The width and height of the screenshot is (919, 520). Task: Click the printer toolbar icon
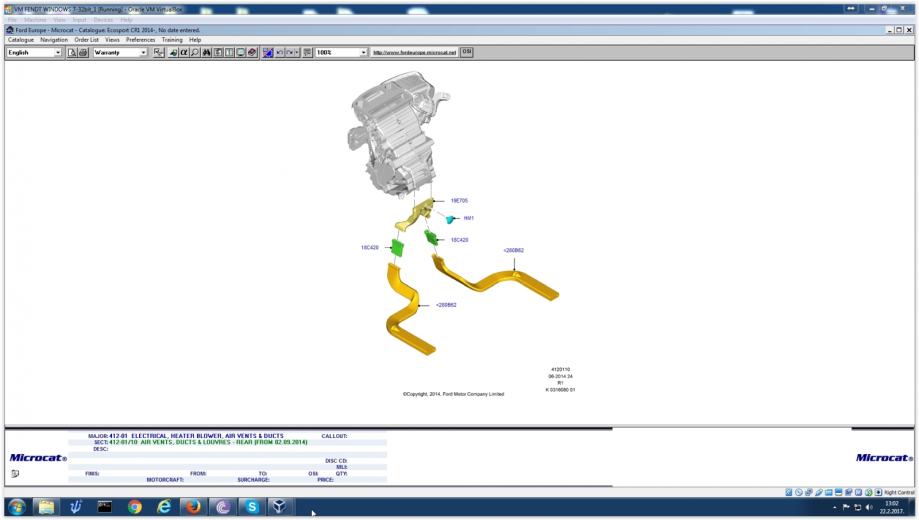83,52
